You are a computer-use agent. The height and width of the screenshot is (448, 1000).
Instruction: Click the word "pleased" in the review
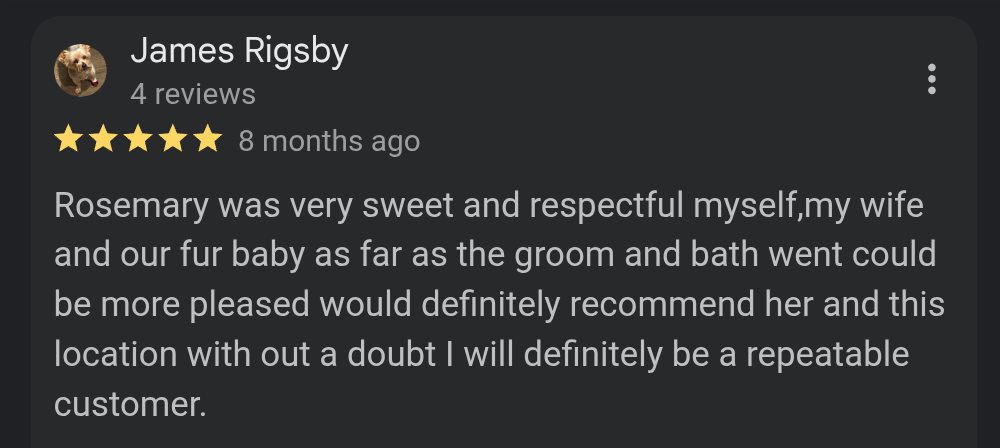(242, 303)
